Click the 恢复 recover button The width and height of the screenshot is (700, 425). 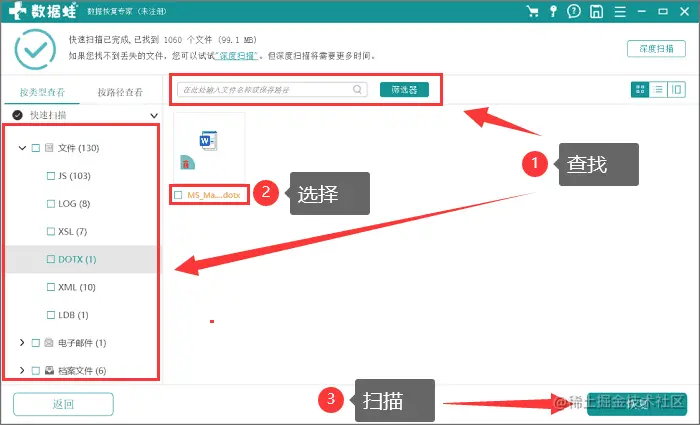coord(637,404)
